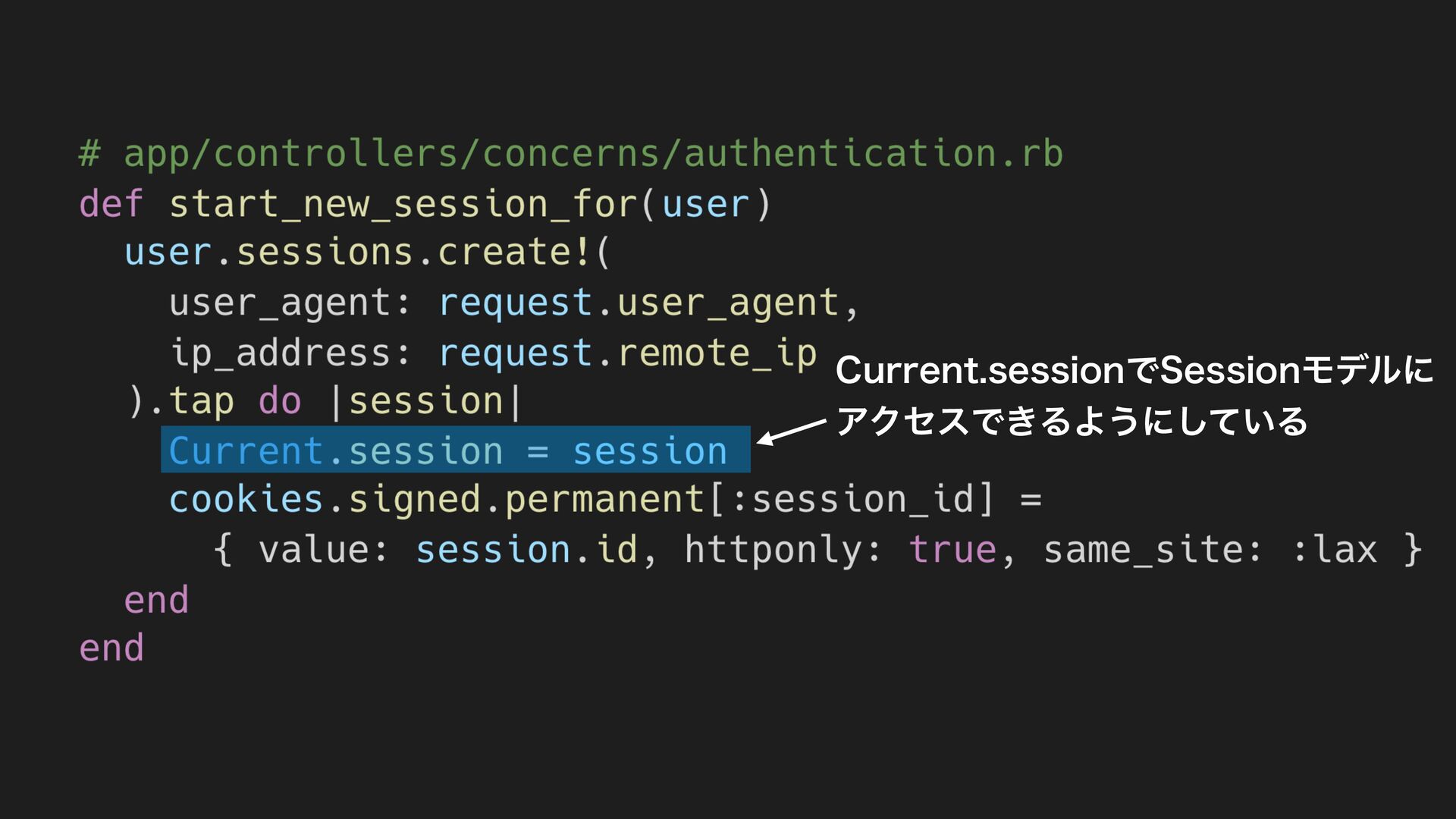Viewport: 1456px width, 819px height.
Task: Click the tap method call
Action: (201, 401)
